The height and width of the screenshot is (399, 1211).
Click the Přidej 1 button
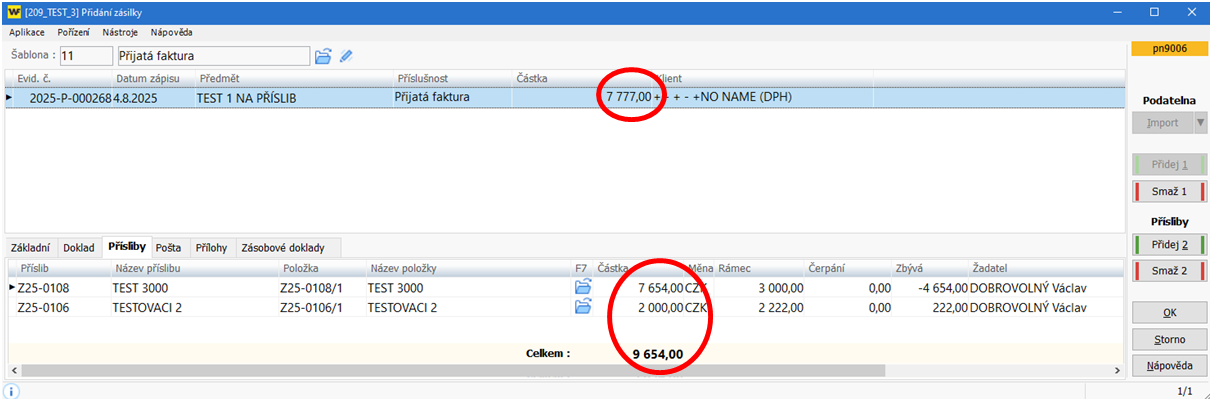1170,164
